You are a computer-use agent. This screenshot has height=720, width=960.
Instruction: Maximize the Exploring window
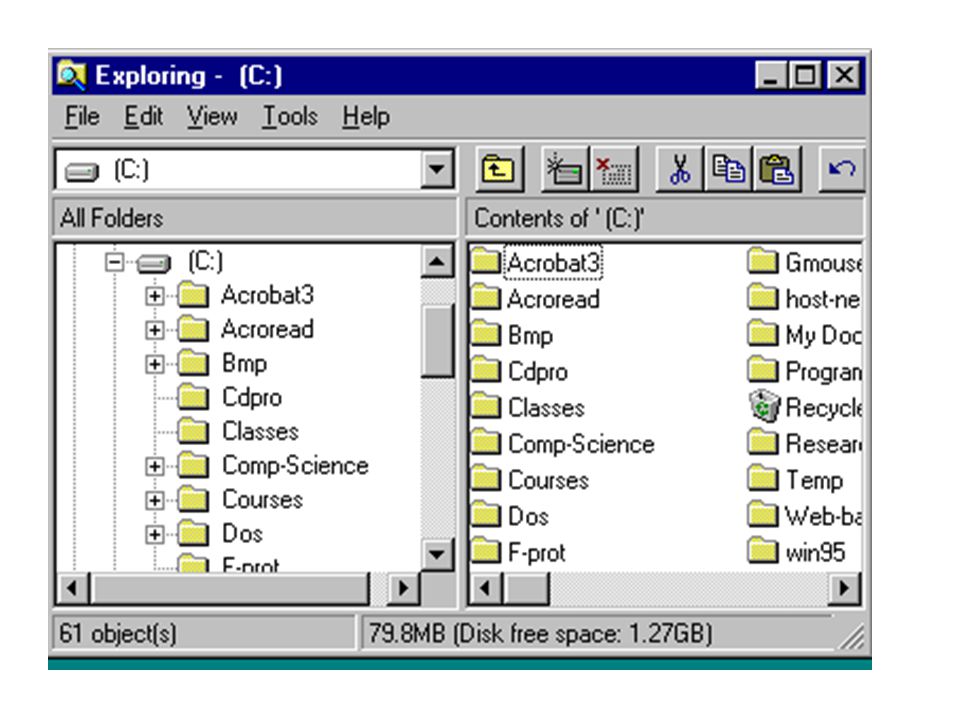(806, 76)
